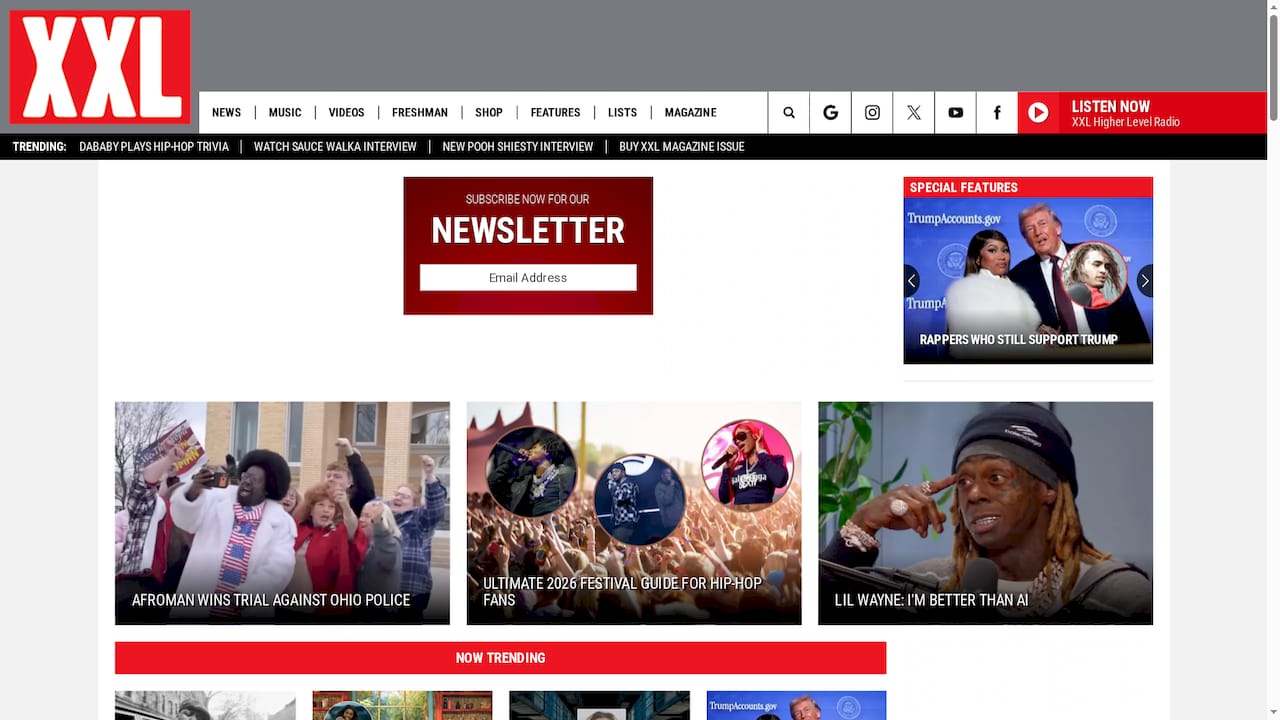Screen dimensions: 1280x720
Task: Click the Special Features header
Action: pyautogui.click(x=1028, y=188)
